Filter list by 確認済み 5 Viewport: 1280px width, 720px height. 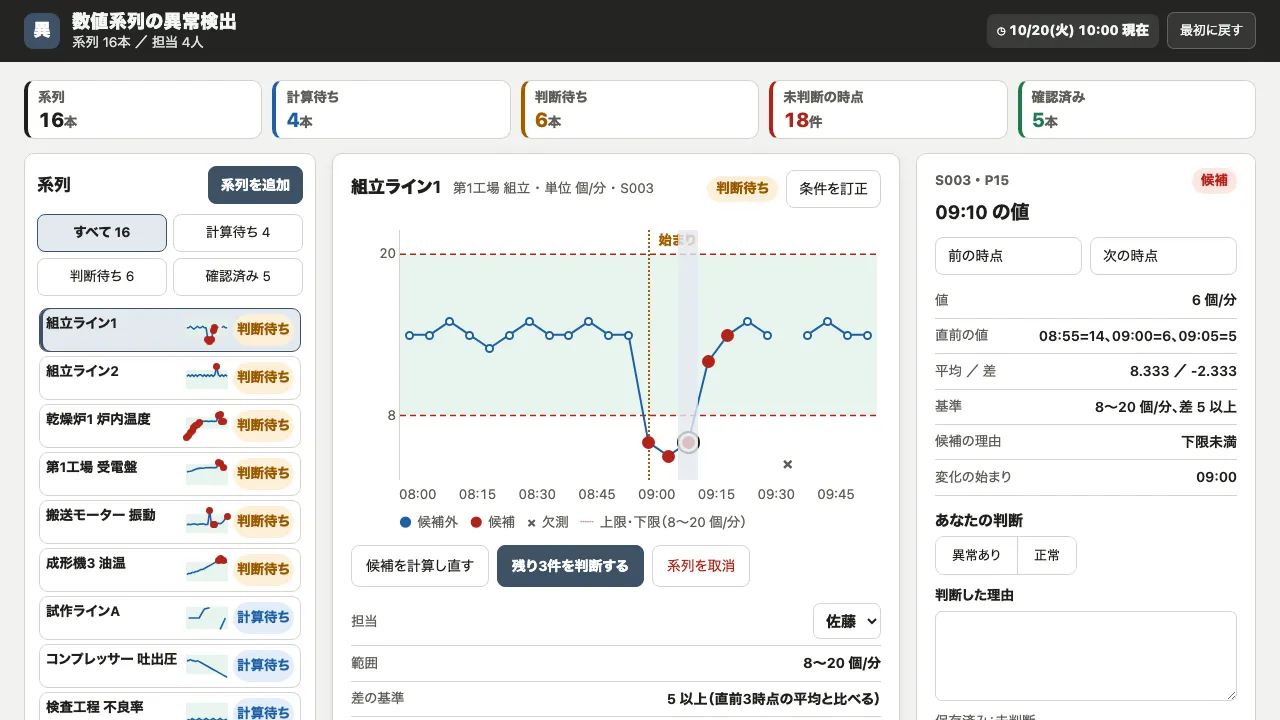pyautogui.click(x=238, y=277)
